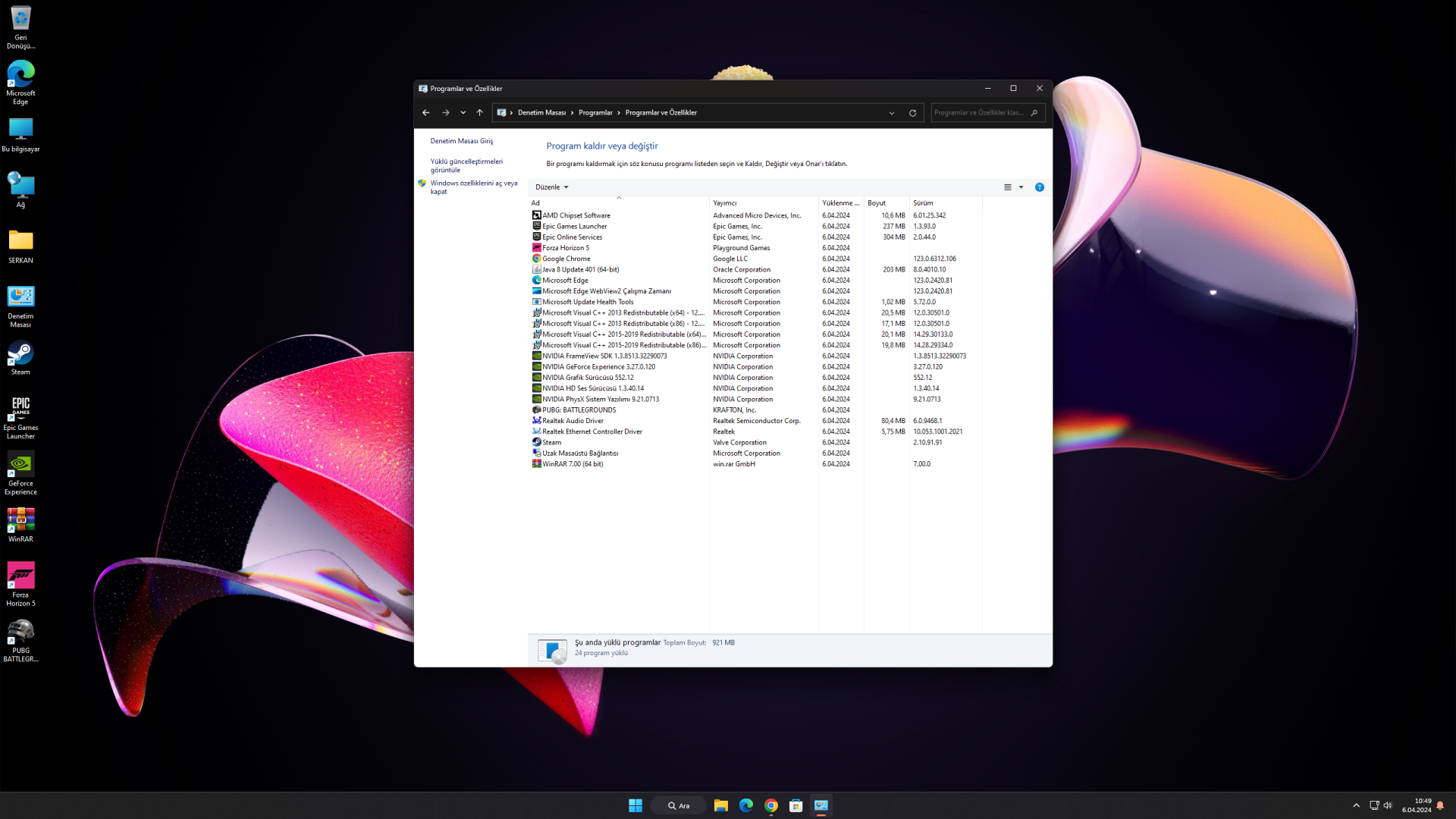Expand the view options dropdown arrow
This screenshot has width=1456, height=819.
pyautogui.click(x=1021, y=187)
